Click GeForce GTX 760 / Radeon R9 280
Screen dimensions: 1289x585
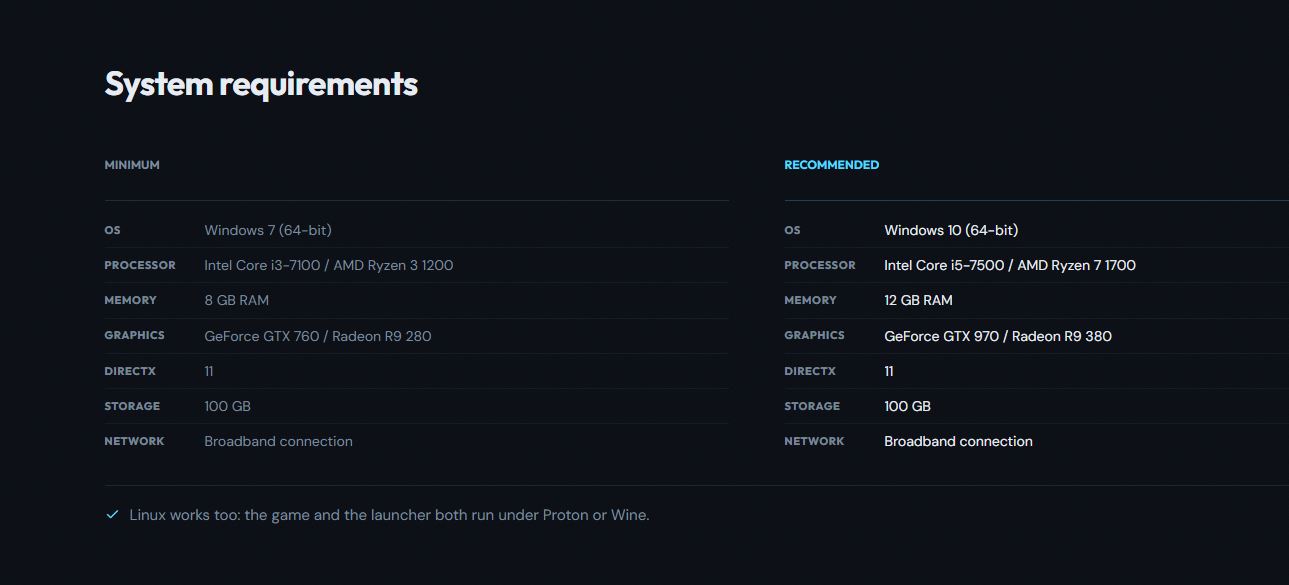pos(318,336)
